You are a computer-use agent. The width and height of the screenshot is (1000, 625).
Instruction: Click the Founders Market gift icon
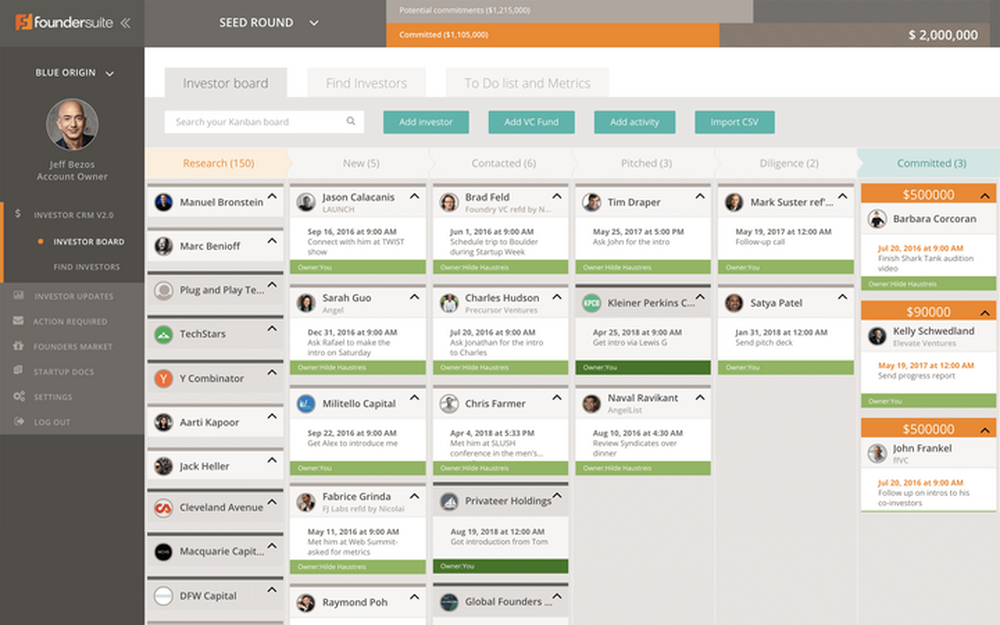coord(18,346)
